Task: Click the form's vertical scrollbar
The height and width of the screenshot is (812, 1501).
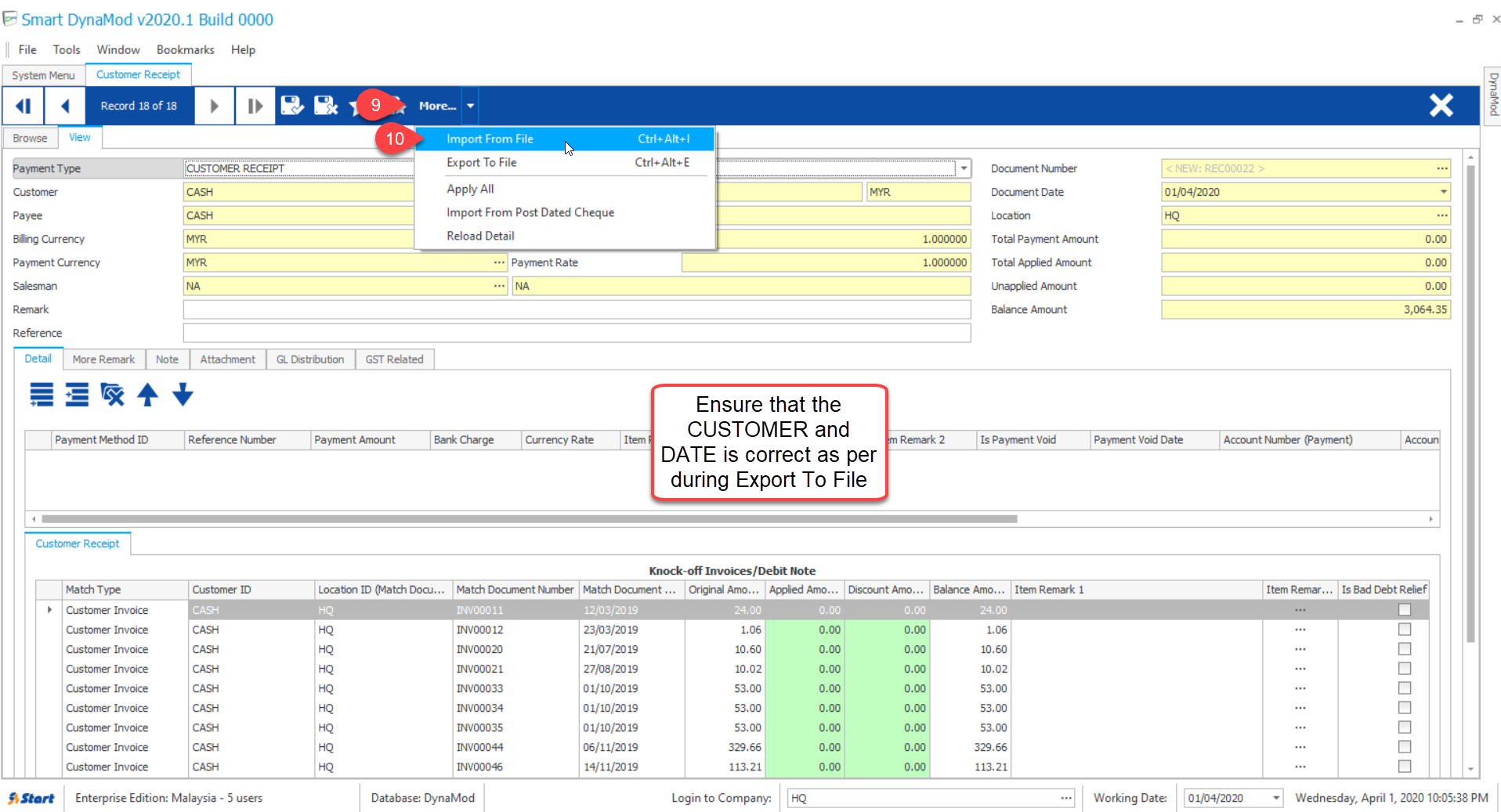Action: [1470, 403]
